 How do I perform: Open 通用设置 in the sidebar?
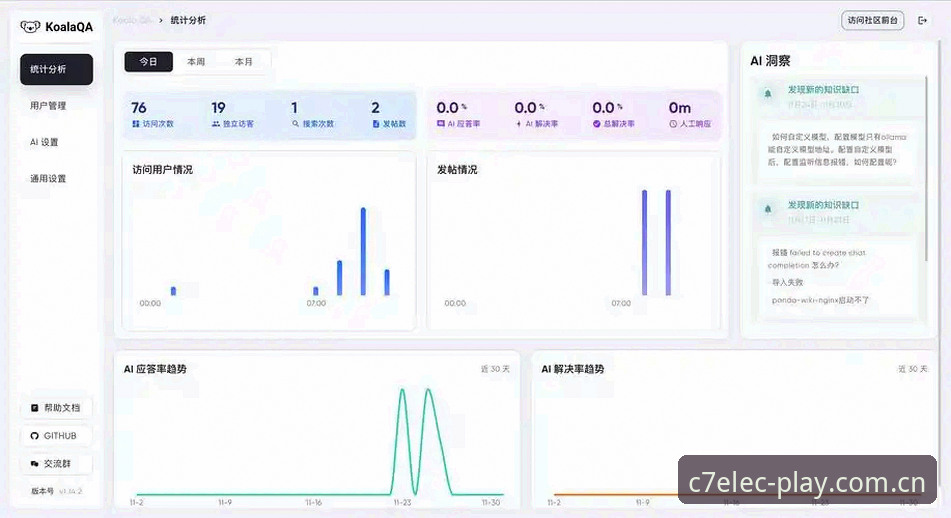56,178
